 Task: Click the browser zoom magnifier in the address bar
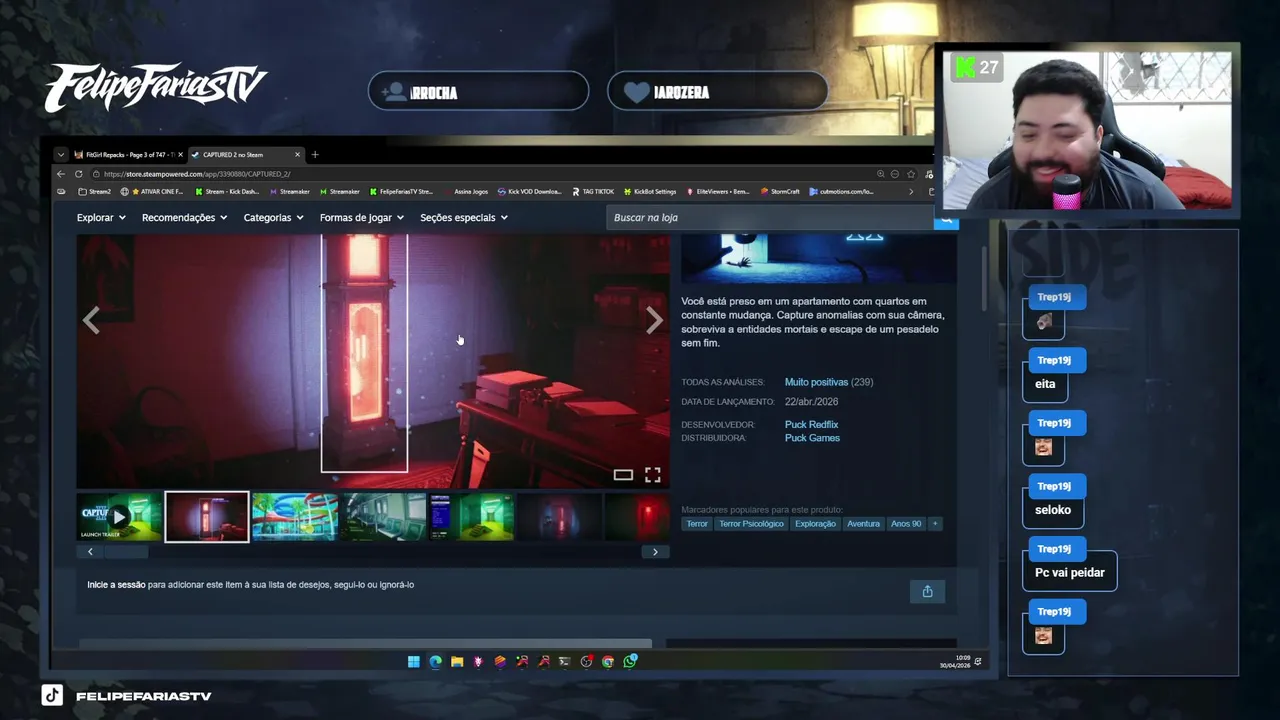pyautogui.click(x=880, y=174)
